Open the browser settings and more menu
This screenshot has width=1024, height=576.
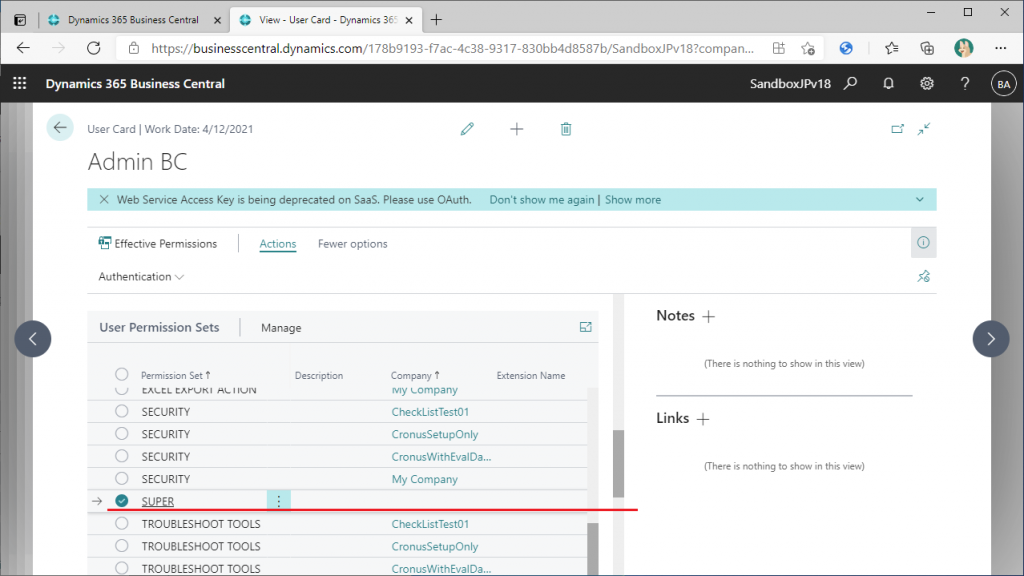(1000, 48)
